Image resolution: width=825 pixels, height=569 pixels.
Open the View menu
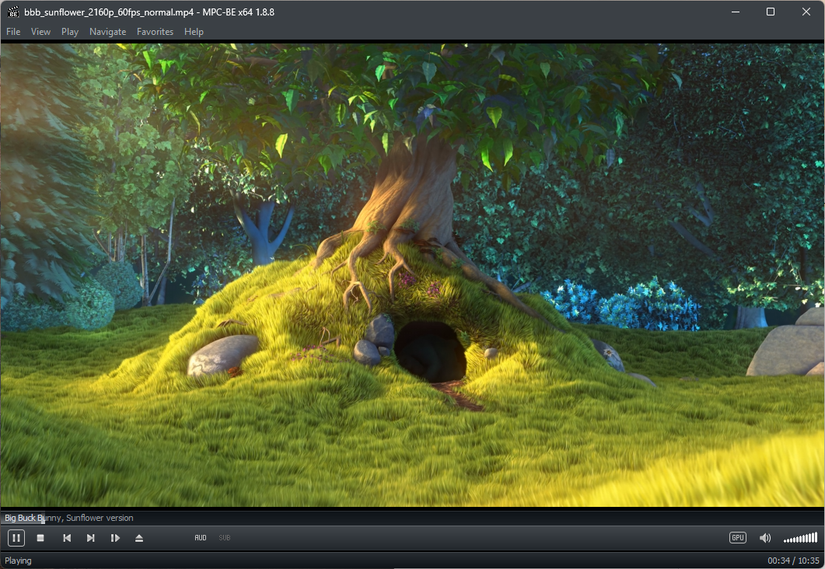pos(41,32)
